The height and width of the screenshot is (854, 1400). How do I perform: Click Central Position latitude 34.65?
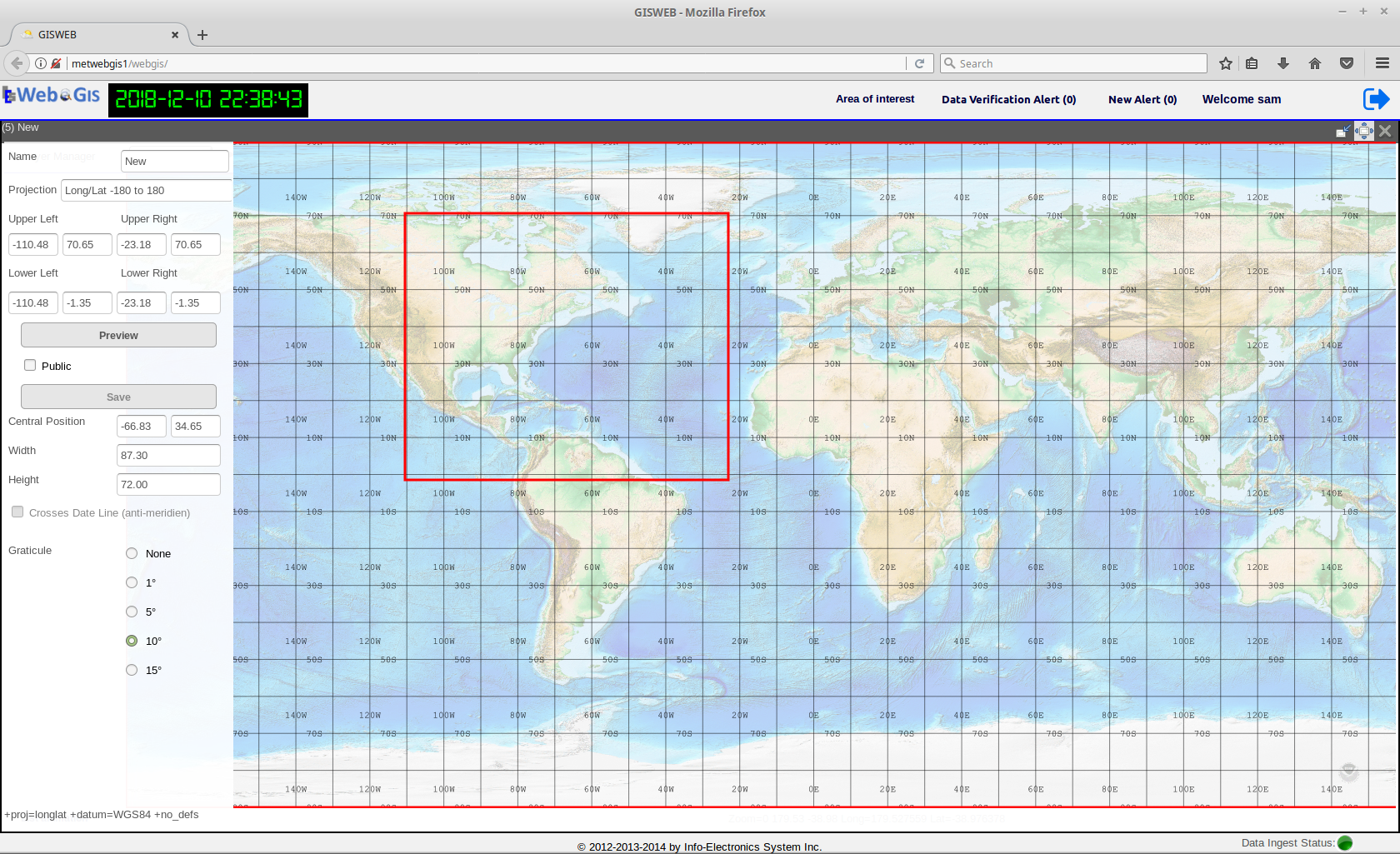click(196, 426)
